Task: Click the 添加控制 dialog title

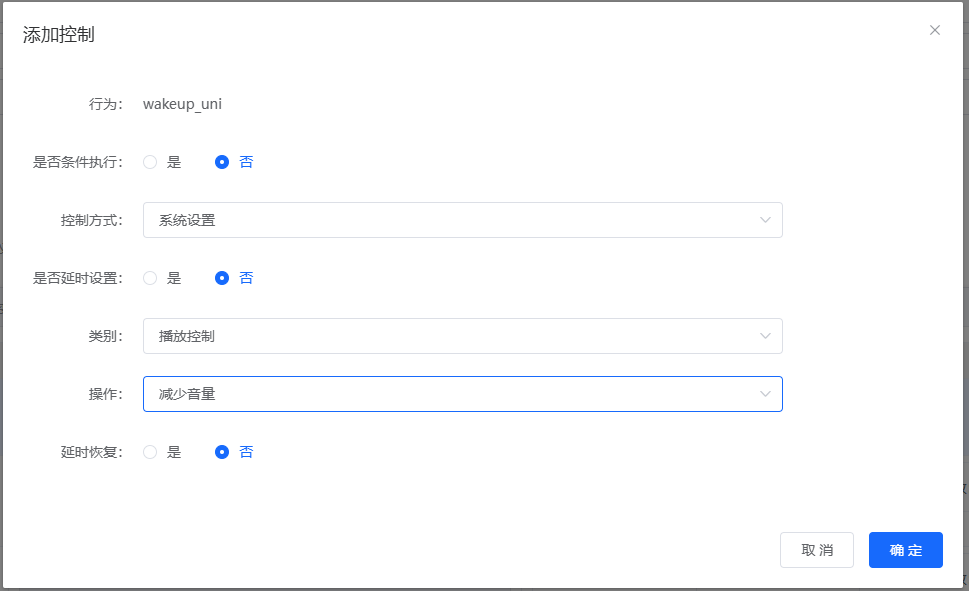Action: 59,35
